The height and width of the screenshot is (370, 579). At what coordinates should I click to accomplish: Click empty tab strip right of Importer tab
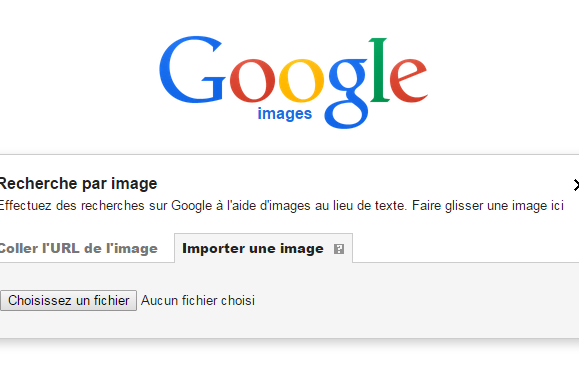coord(465,248)
